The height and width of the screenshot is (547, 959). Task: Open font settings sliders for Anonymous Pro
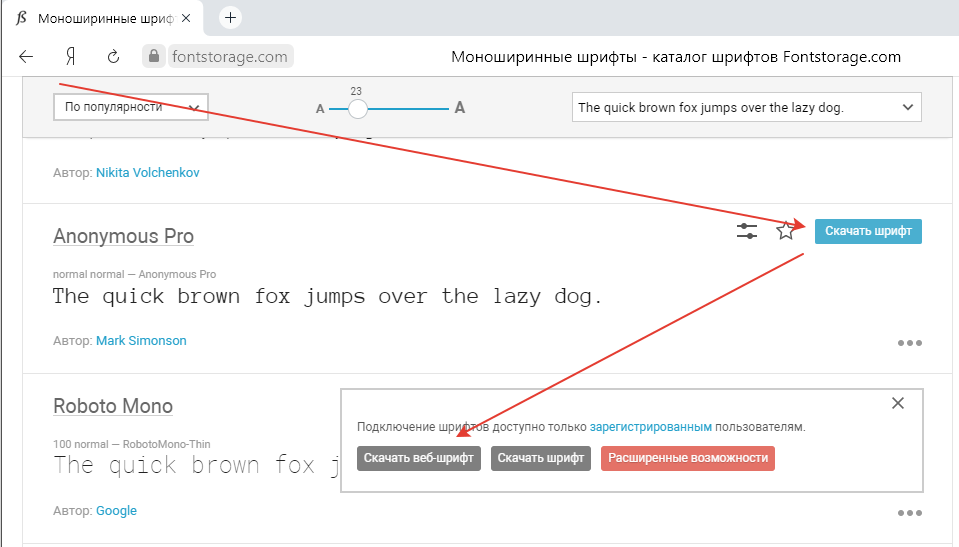tap(747, 232)
